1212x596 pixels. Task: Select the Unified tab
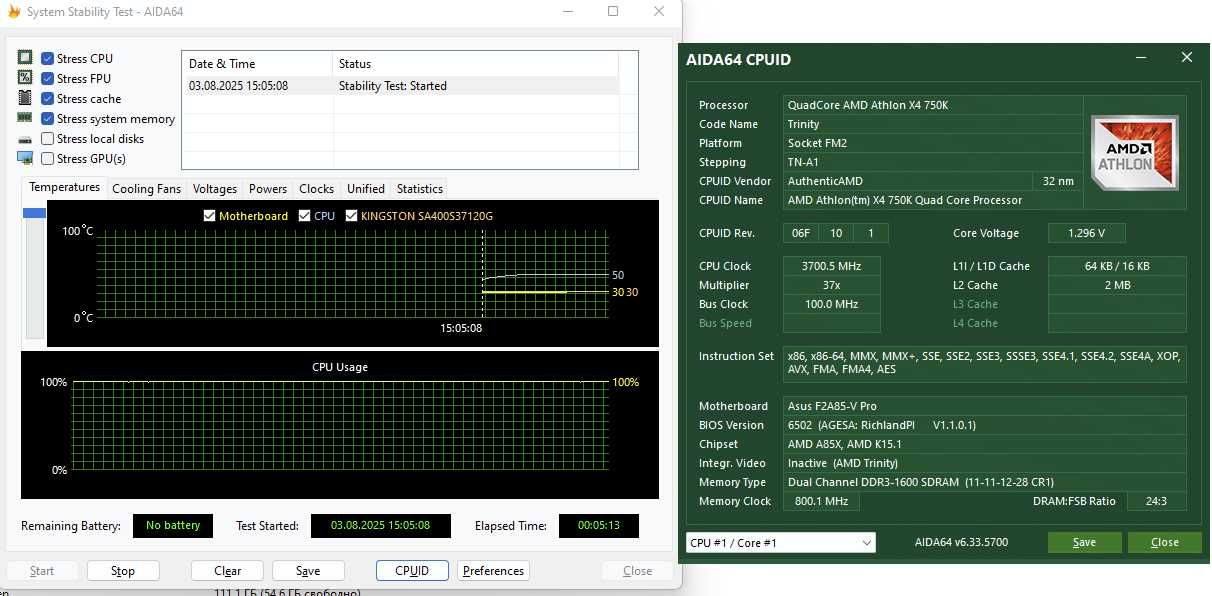point(365,188)
